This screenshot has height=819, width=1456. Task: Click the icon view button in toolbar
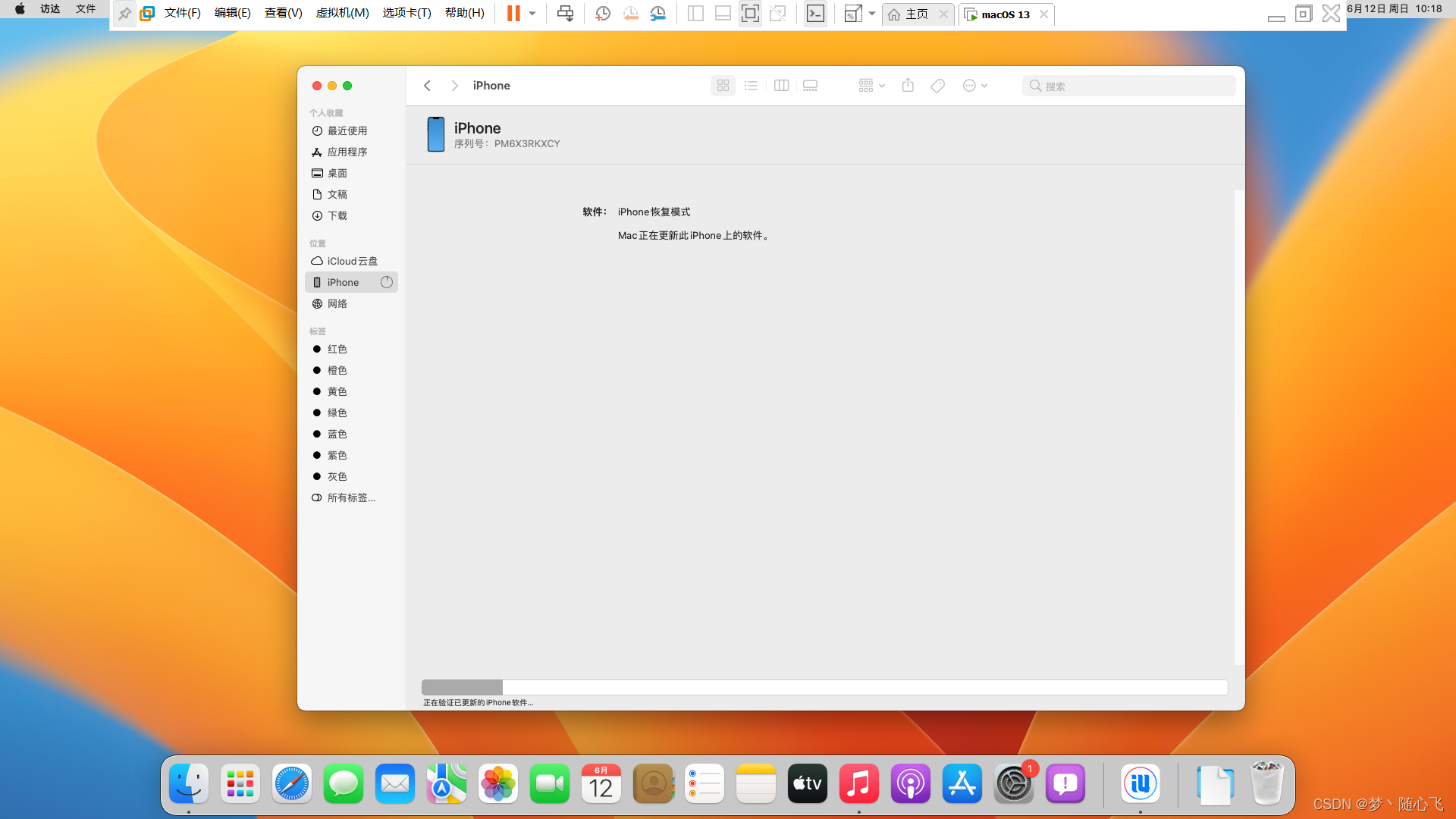tap(723, 85)
